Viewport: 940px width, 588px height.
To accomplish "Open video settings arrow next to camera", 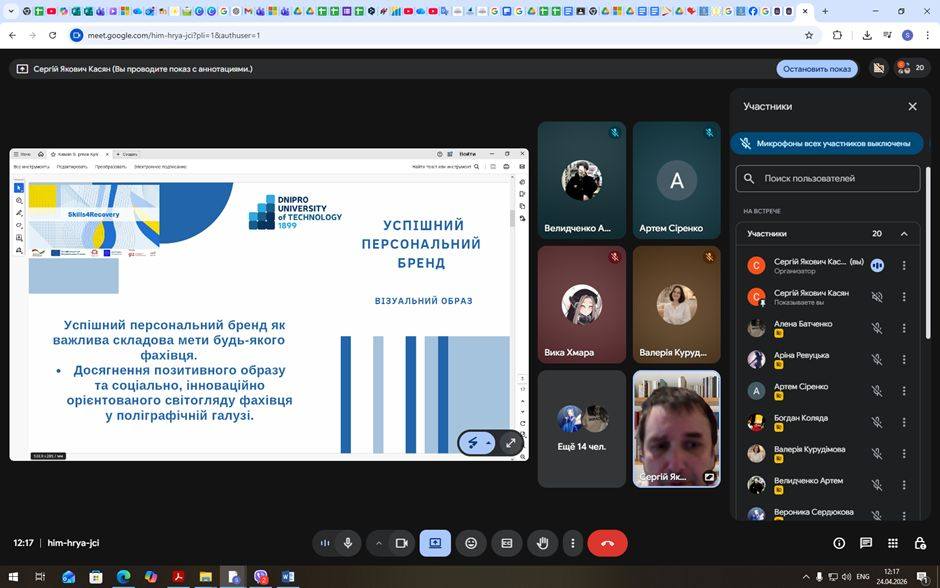I will 379,543.
